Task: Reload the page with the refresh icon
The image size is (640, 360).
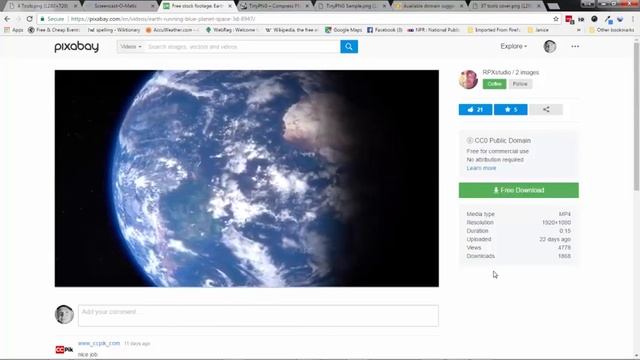Action: pos(29,19)
